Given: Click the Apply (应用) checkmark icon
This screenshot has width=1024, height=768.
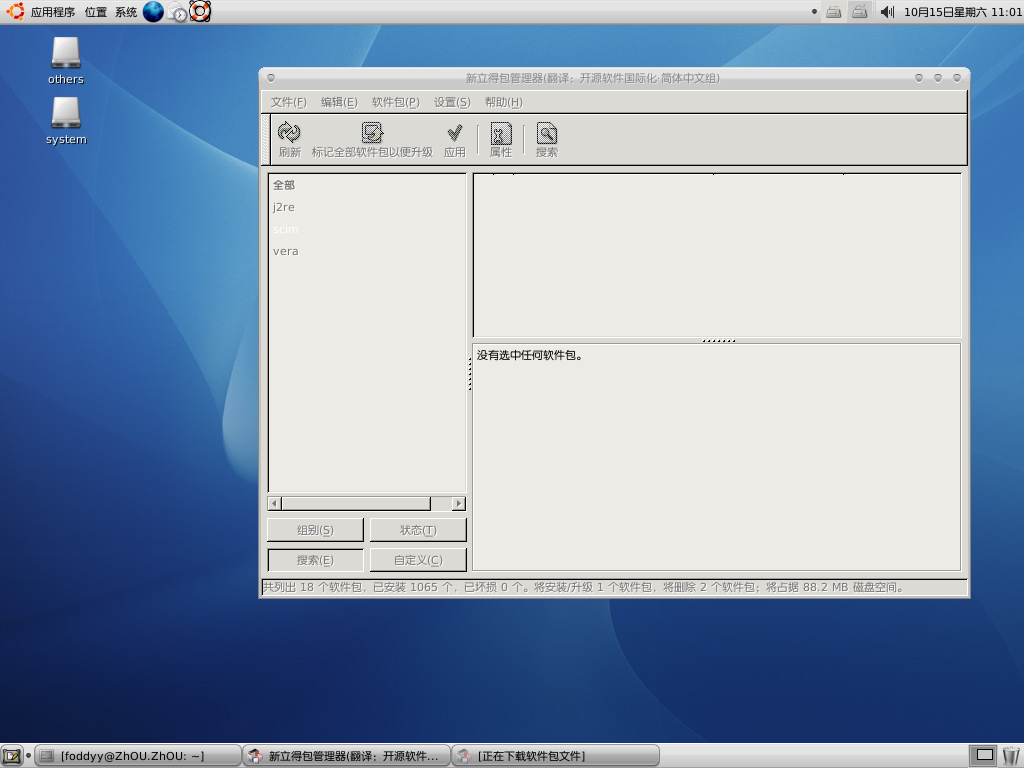Looking at the screenshot, I should (455, 133).
